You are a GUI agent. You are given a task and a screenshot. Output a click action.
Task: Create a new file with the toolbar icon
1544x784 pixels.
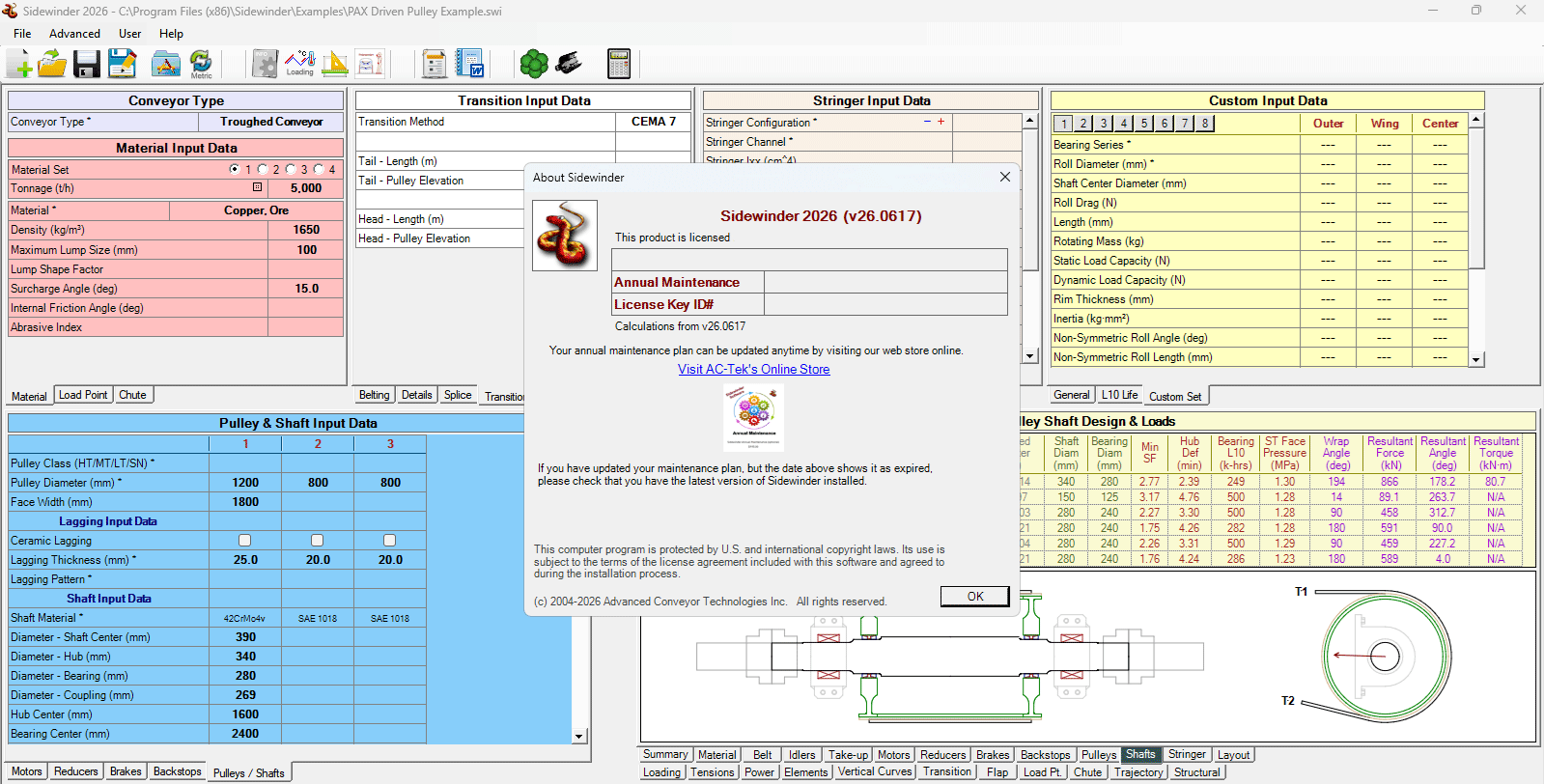pos(19,65)
